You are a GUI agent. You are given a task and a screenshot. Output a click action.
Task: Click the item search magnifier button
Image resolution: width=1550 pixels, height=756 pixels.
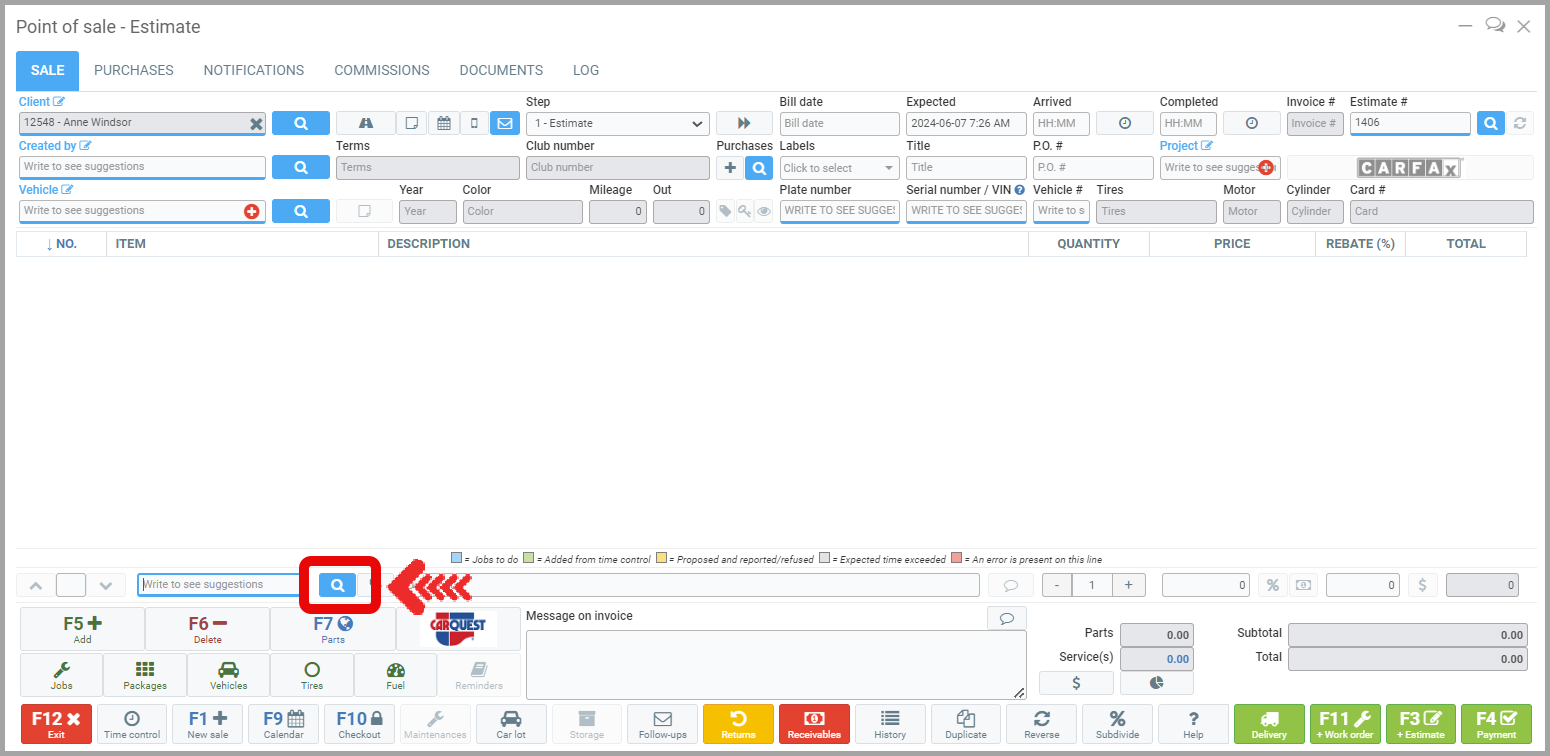click(x=338, y=585)
